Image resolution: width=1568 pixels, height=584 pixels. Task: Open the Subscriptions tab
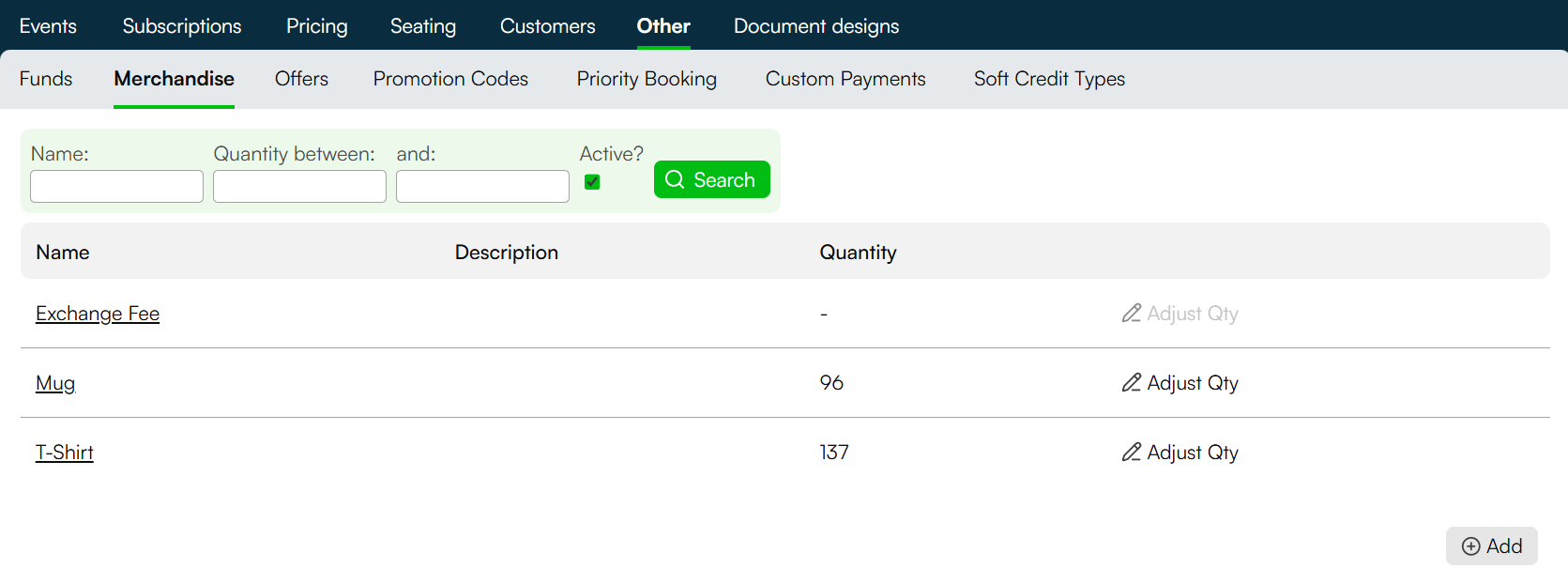coord(182,26)
